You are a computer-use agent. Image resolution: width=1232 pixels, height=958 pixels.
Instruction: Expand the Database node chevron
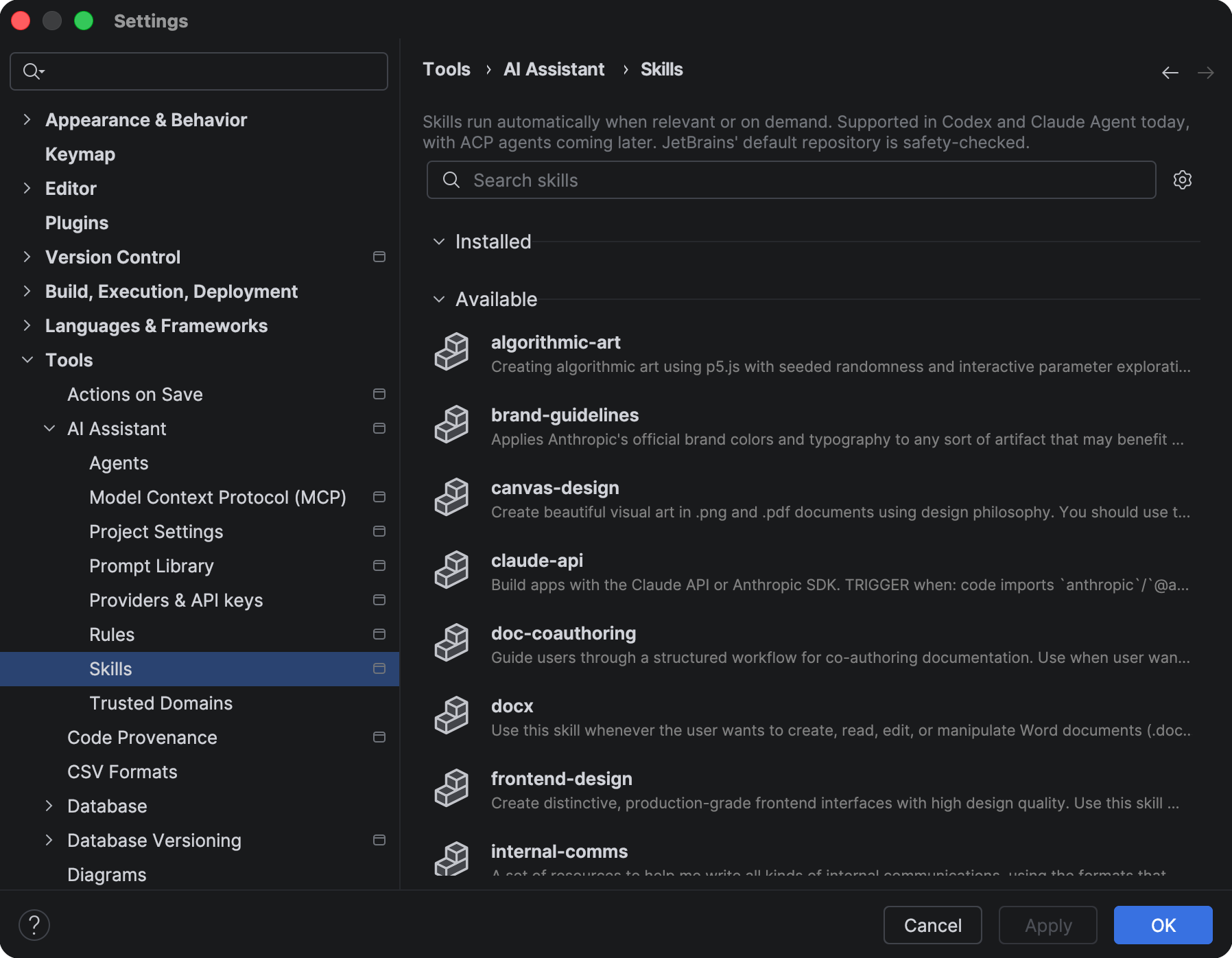click(49, 806)
